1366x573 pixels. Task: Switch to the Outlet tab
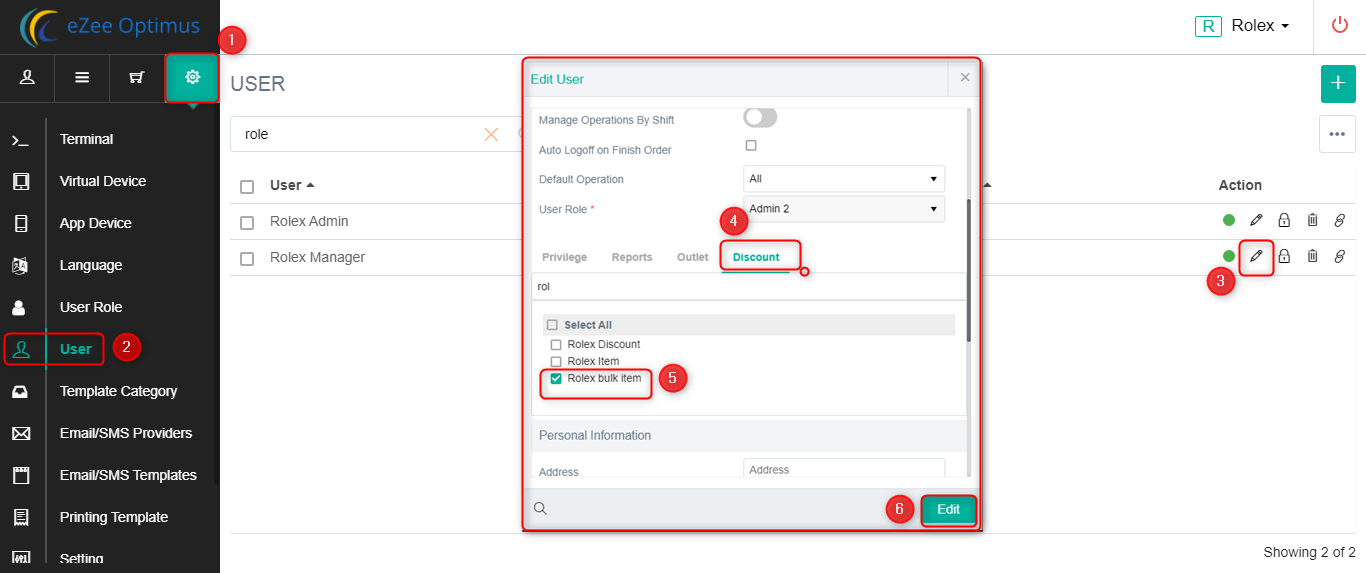coord(693,257)
